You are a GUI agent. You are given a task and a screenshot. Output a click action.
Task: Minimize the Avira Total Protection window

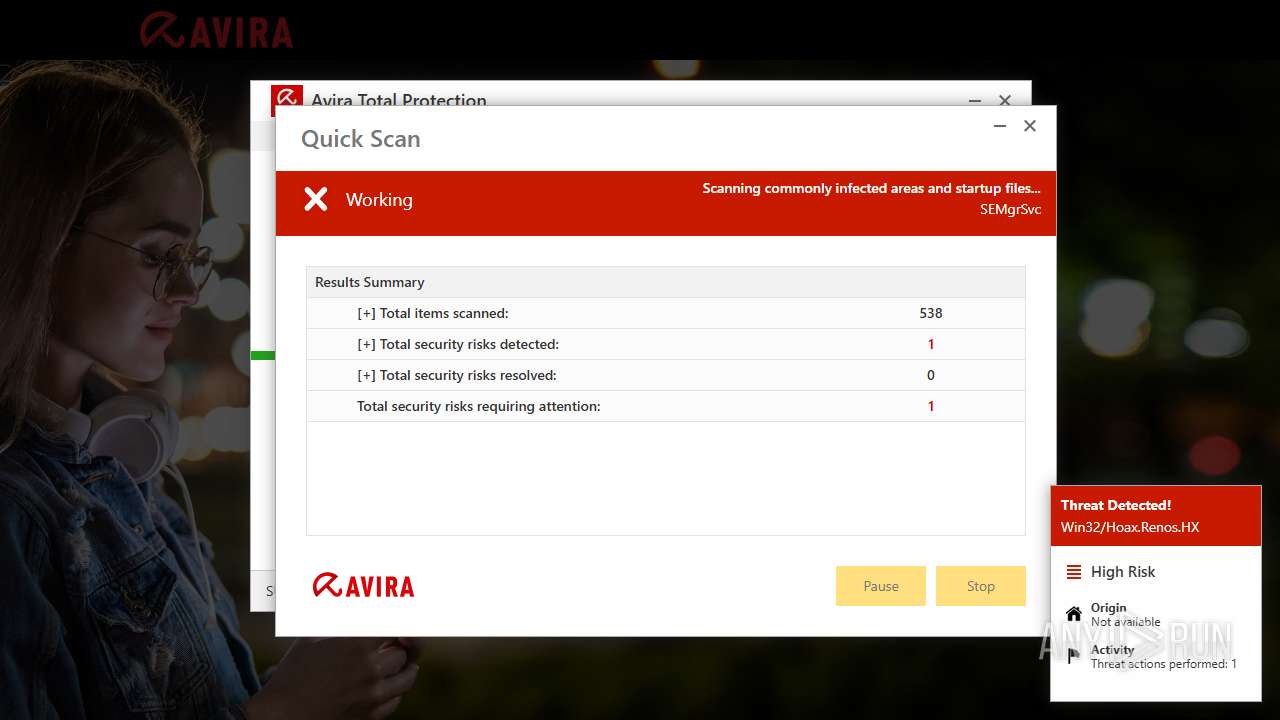975,100
